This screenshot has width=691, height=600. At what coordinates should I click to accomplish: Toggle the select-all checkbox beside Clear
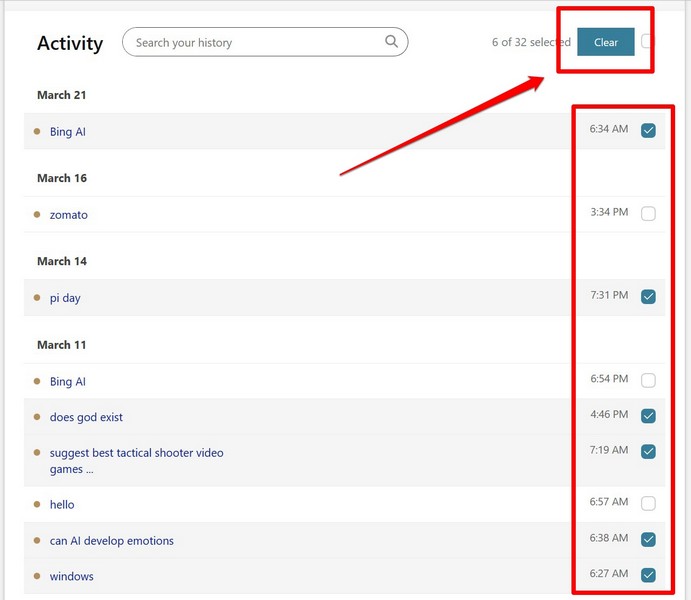click(647, 41)
